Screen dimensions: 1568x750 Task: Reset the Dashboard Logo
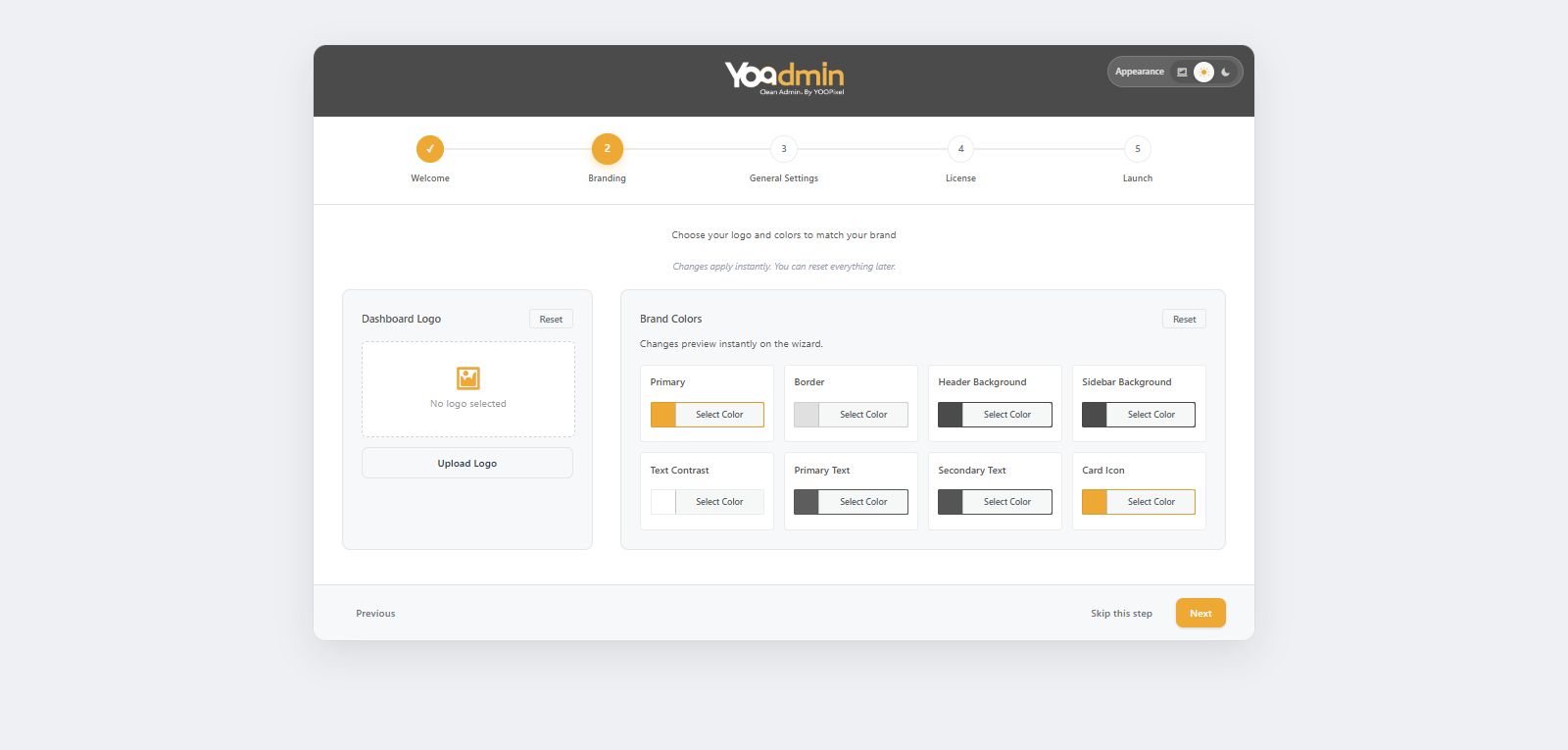pyautogui.click(x=551, y=319)
